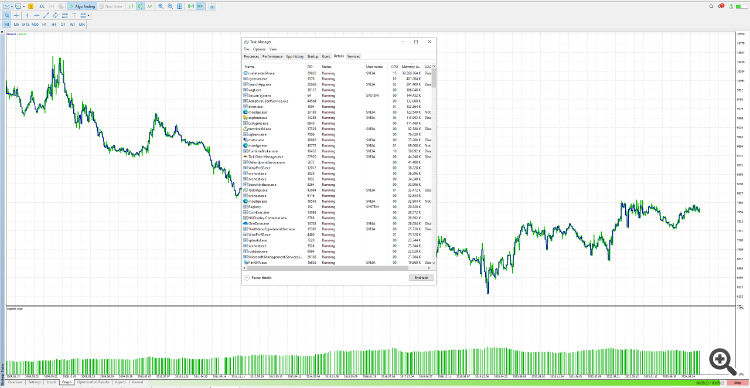
Task: Open Task Manager View menu
Action: pyautogui.click(x=273, y=49)
